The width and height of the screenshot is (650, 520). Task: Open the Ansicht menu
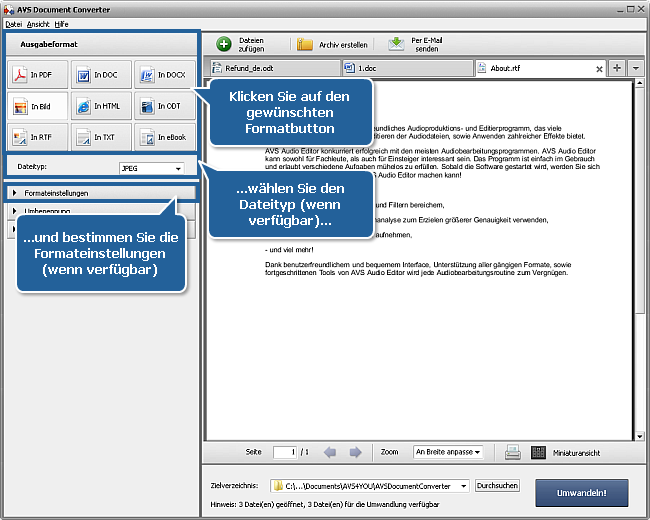coord(38,24)
